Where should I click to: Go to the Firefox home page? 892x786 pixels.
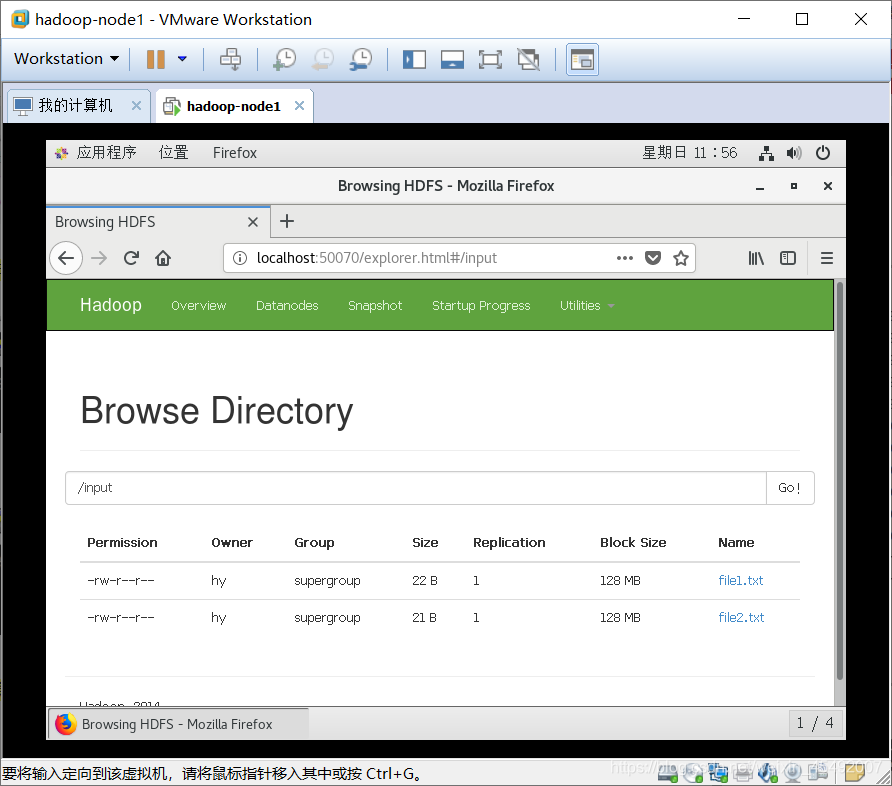pyautogui.click(x=163, y=258)
